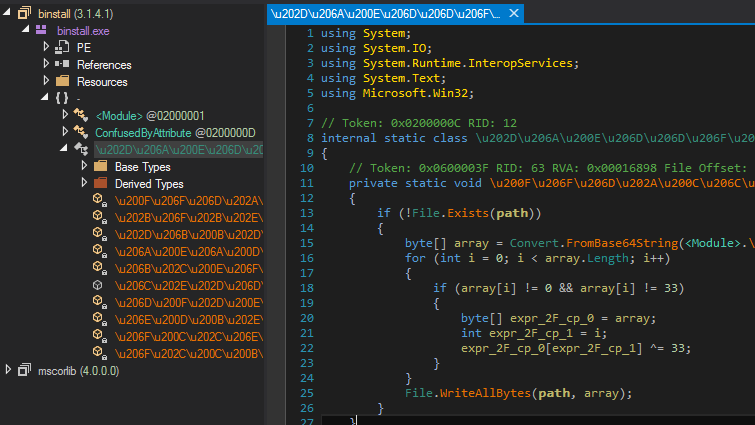This screenshot has width=755, height=425.
Task: Click Convert.FromBase64String on line 15
Action: pos(594,243)
